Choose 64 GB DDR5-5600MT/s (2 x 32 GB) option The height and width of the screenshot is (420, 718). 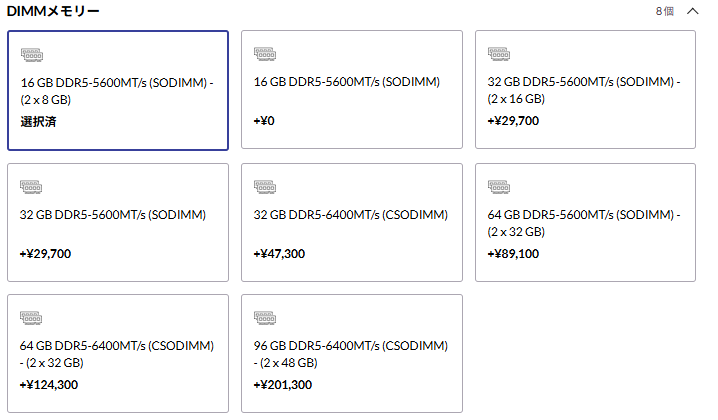tap(585, 222)
